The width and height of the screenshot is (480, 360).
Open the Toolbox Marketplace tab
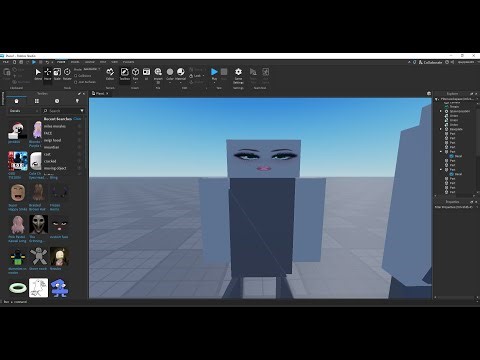click(x=16, y=101)
